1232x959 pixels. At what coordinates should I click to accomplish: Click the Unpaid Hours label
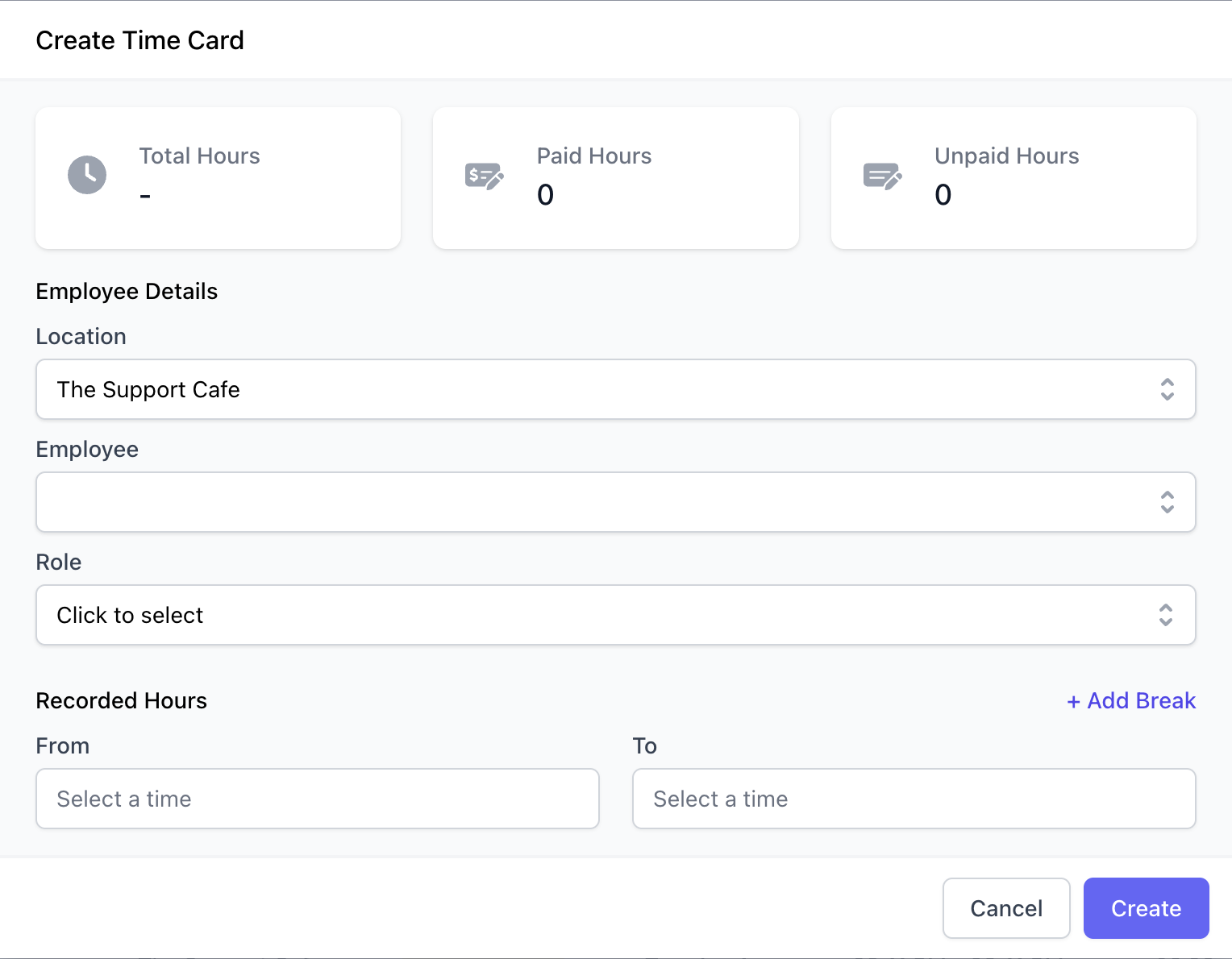1007,156
